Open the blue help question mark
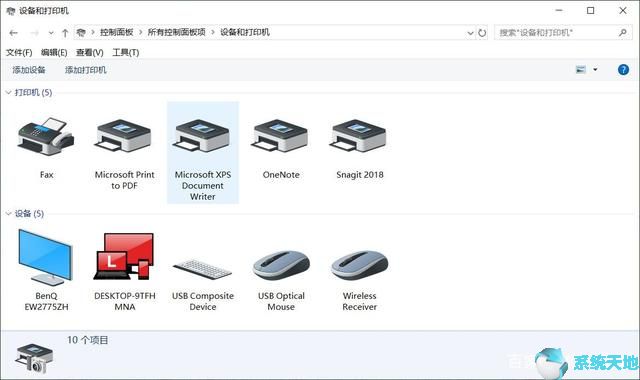Viewport: 640px width, 380px height. click(x=623, y=70)
